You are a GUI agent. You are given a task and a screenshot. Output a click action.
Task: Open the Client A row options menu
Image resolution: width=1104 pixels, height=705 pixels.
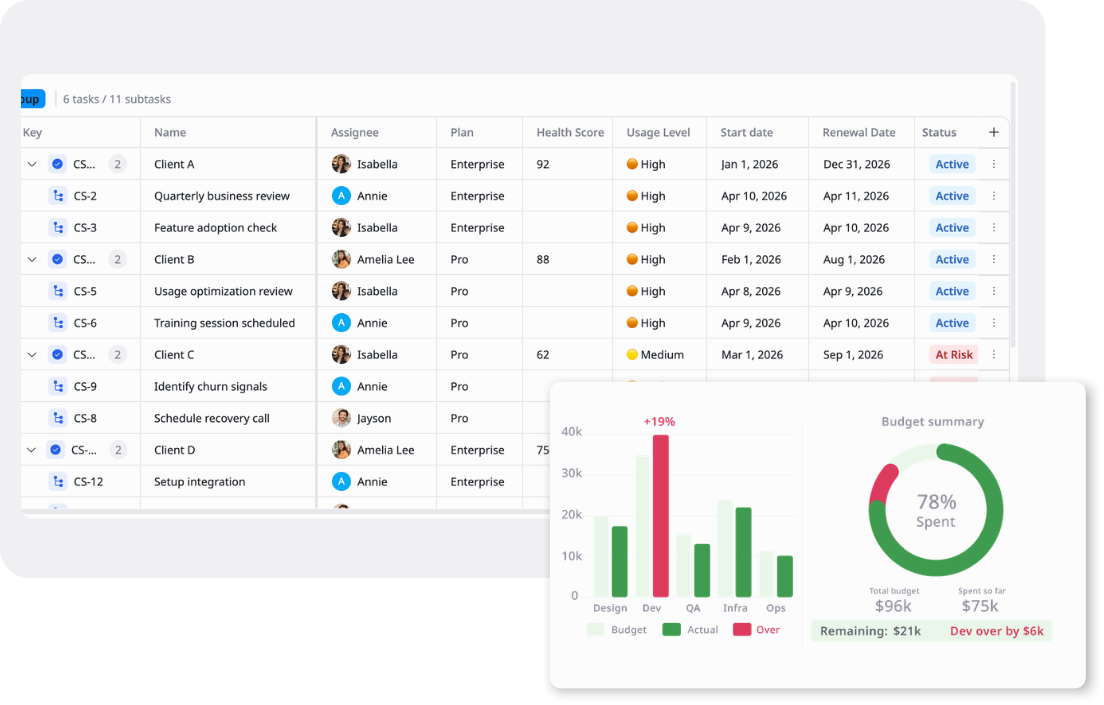(993, 164)
